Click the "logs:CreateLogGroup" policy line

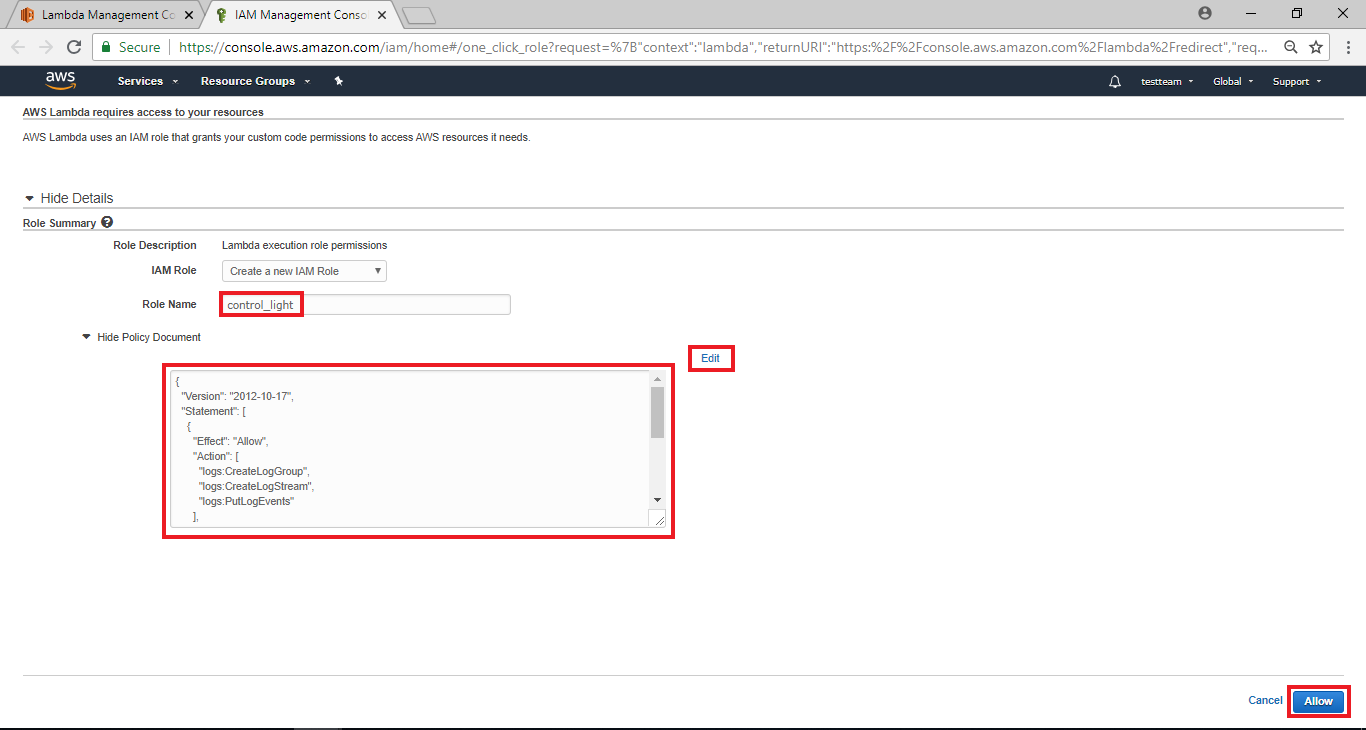click(x=255, y=471)
